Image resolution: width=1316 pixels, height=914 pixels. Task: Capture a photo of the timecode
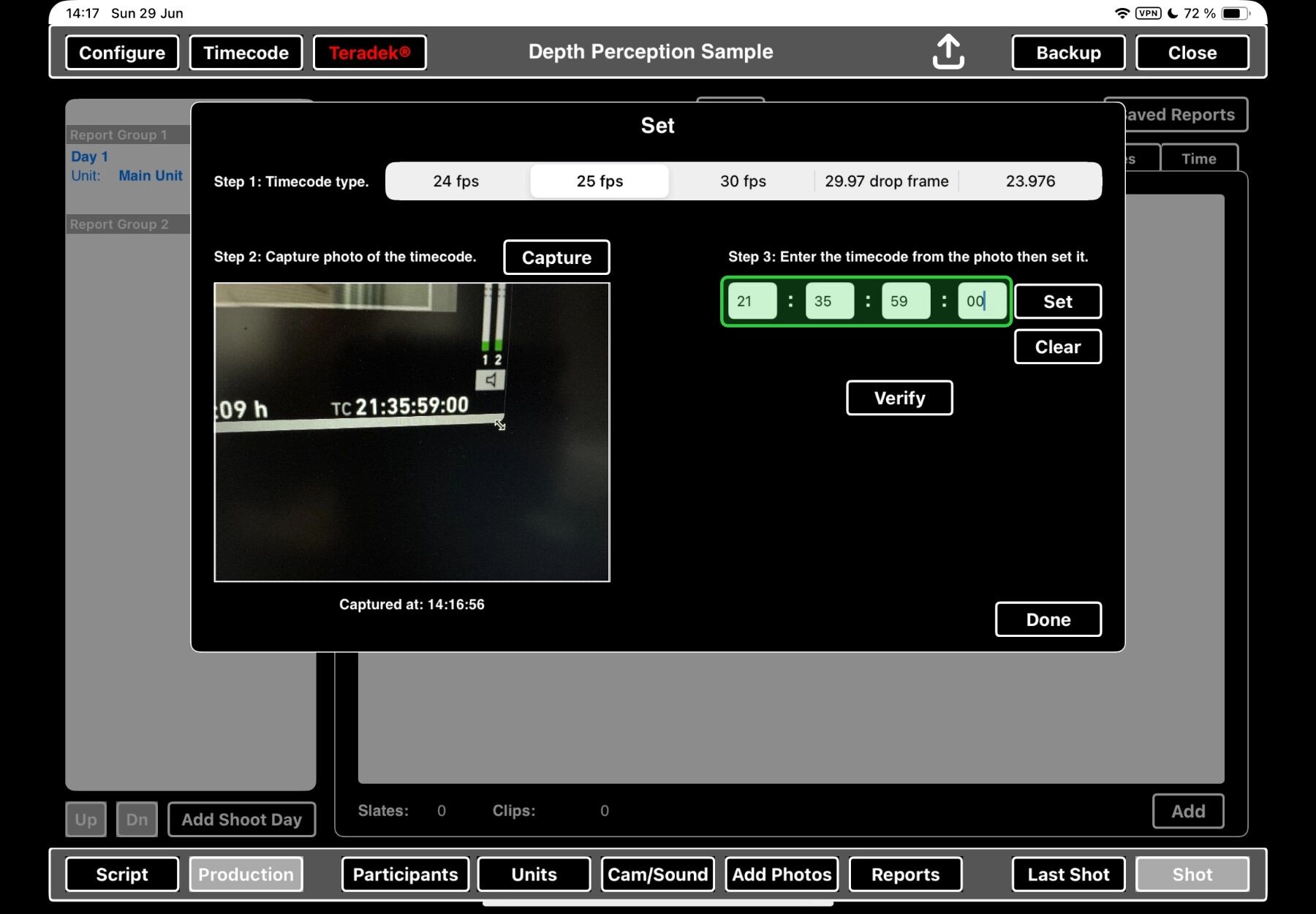[556, 257]
